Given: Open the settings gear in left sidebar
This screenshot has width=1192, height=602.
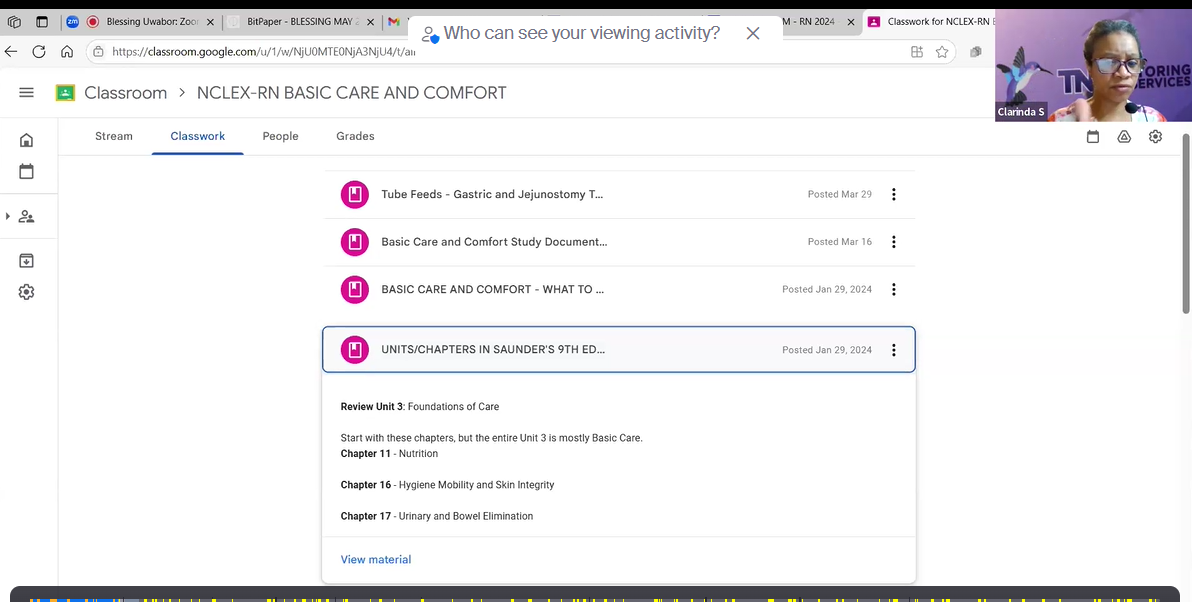Looking at the screenshot, I should [x=27, y=292].
